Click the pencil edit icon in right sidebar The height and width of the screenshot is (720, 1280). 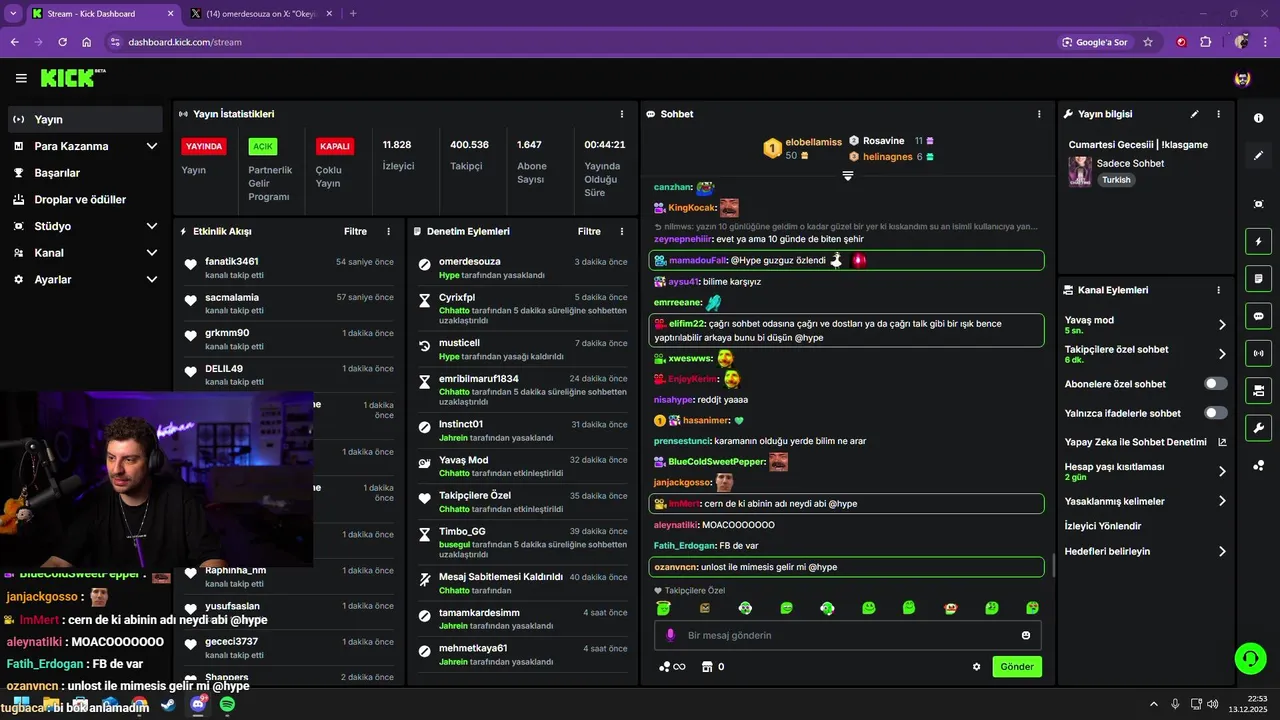pyautogui.click(x=1258, y=156)
